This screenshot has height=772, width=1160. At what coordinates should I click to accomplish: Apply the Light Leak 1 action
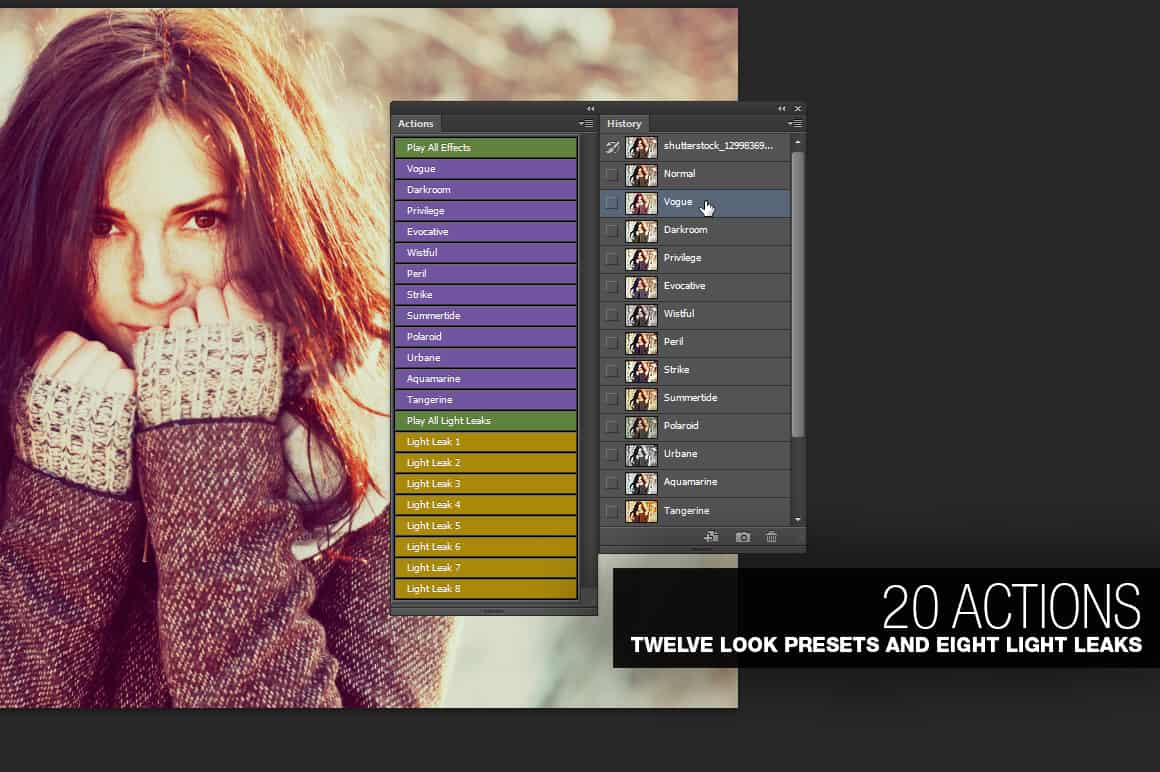(485, 441)
